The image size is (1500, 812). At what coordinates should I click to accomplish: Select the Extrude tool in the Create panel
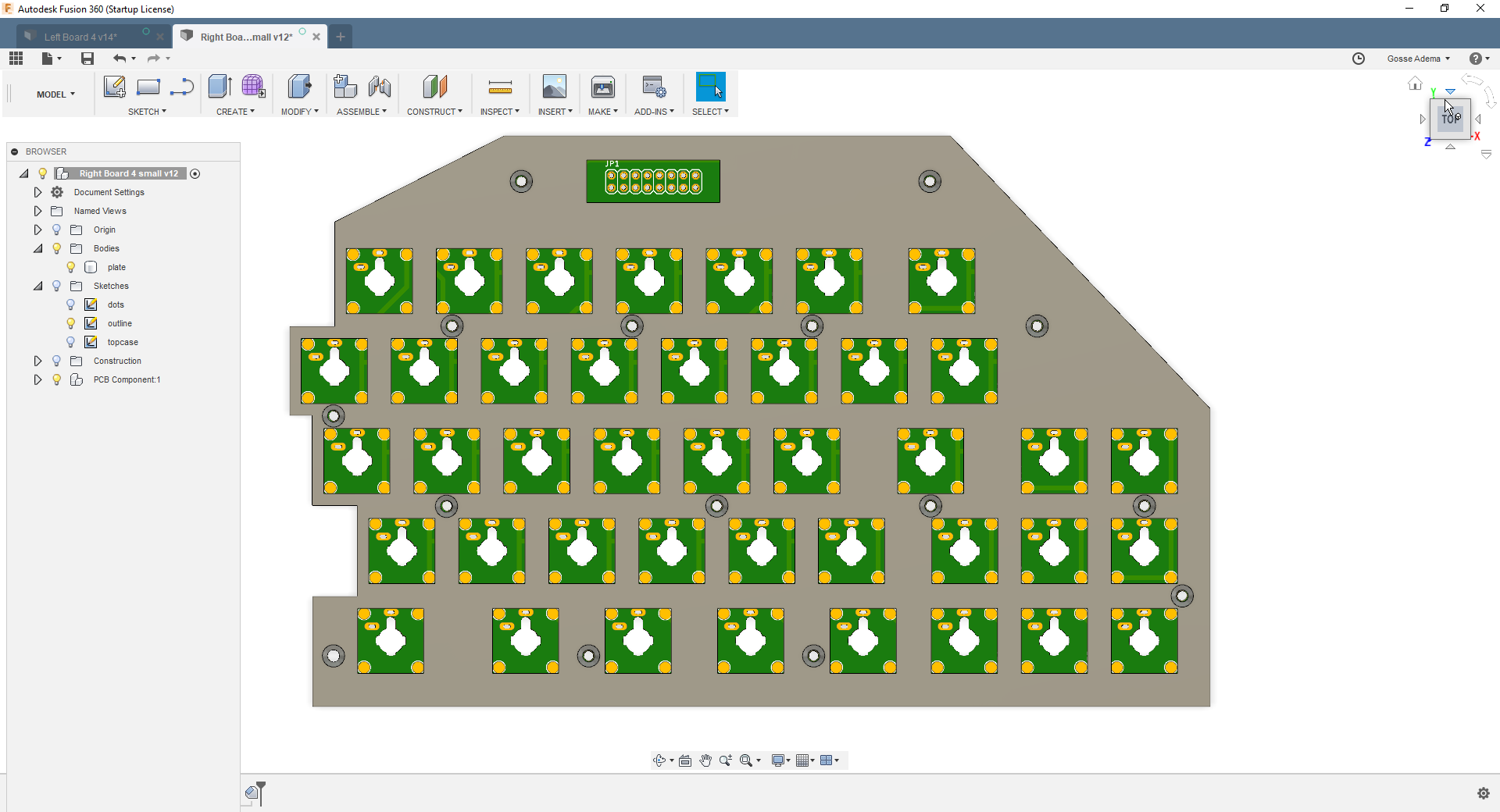point(220,87)
